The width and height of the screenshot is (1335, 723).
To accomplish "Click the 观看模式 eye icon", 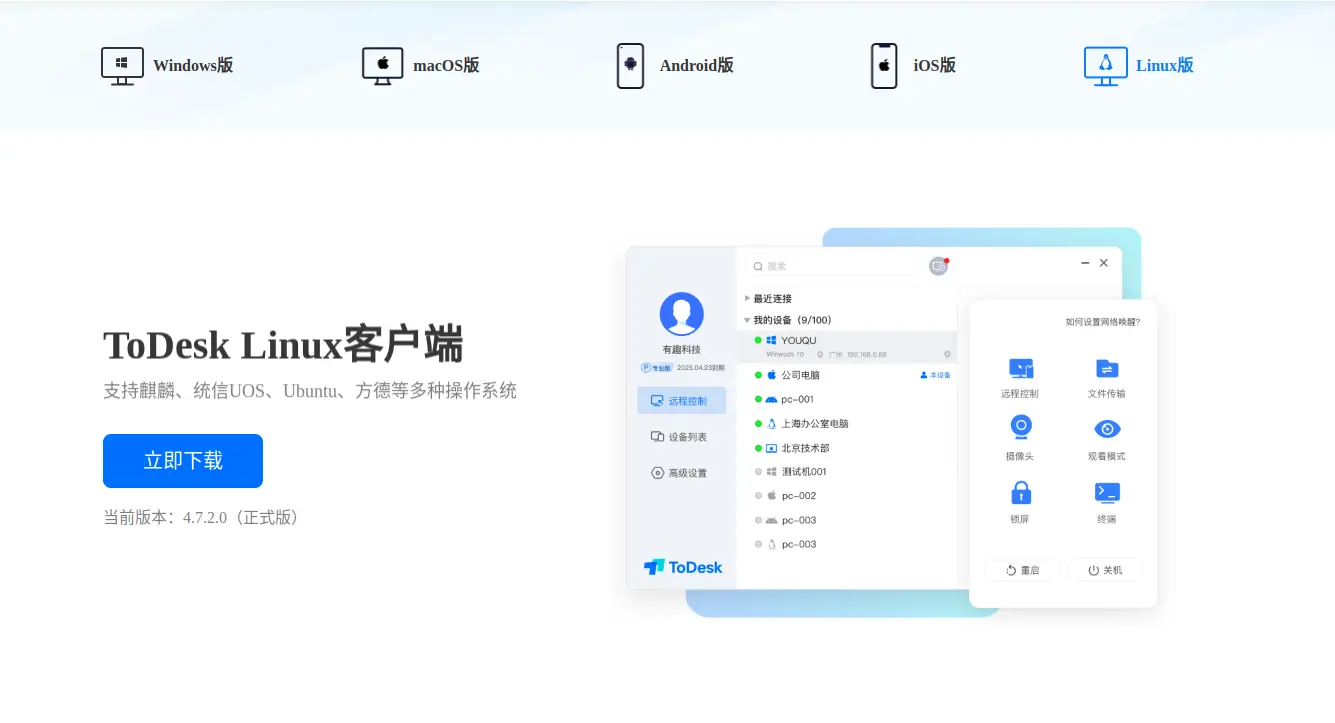I will 1107,429.
